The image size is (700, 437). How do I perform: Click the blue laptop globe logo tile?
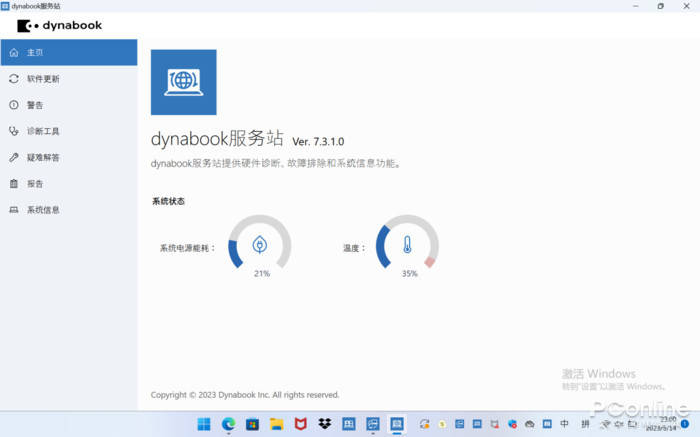(183, 82)
